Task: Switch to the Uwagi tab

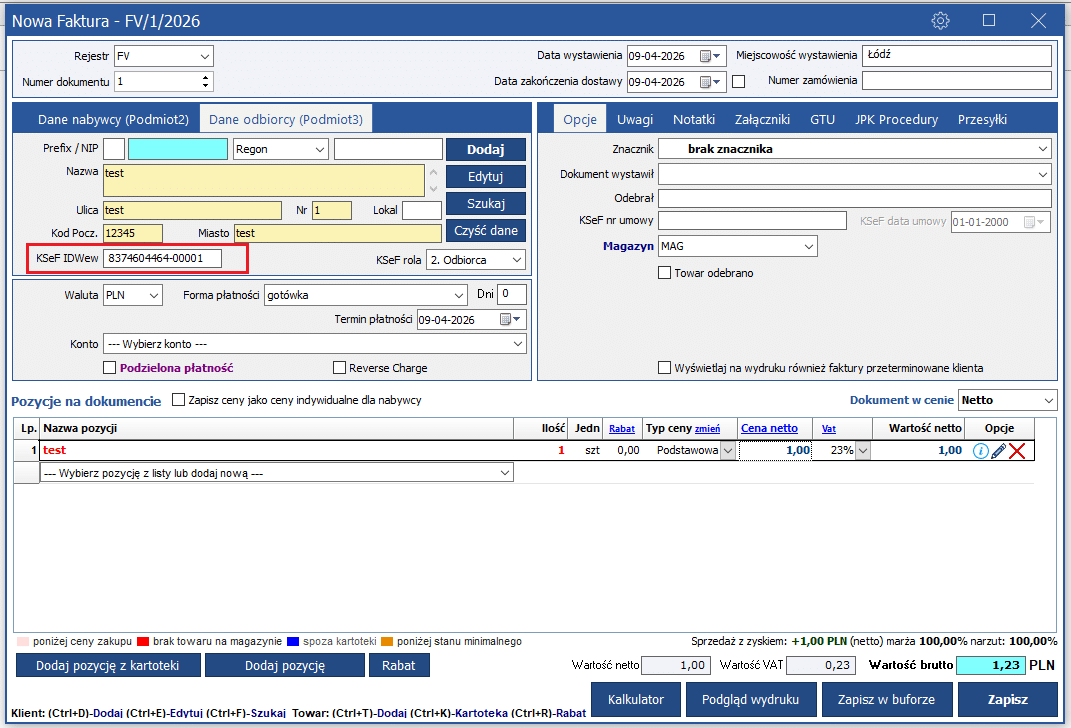Action: [635, 119]
